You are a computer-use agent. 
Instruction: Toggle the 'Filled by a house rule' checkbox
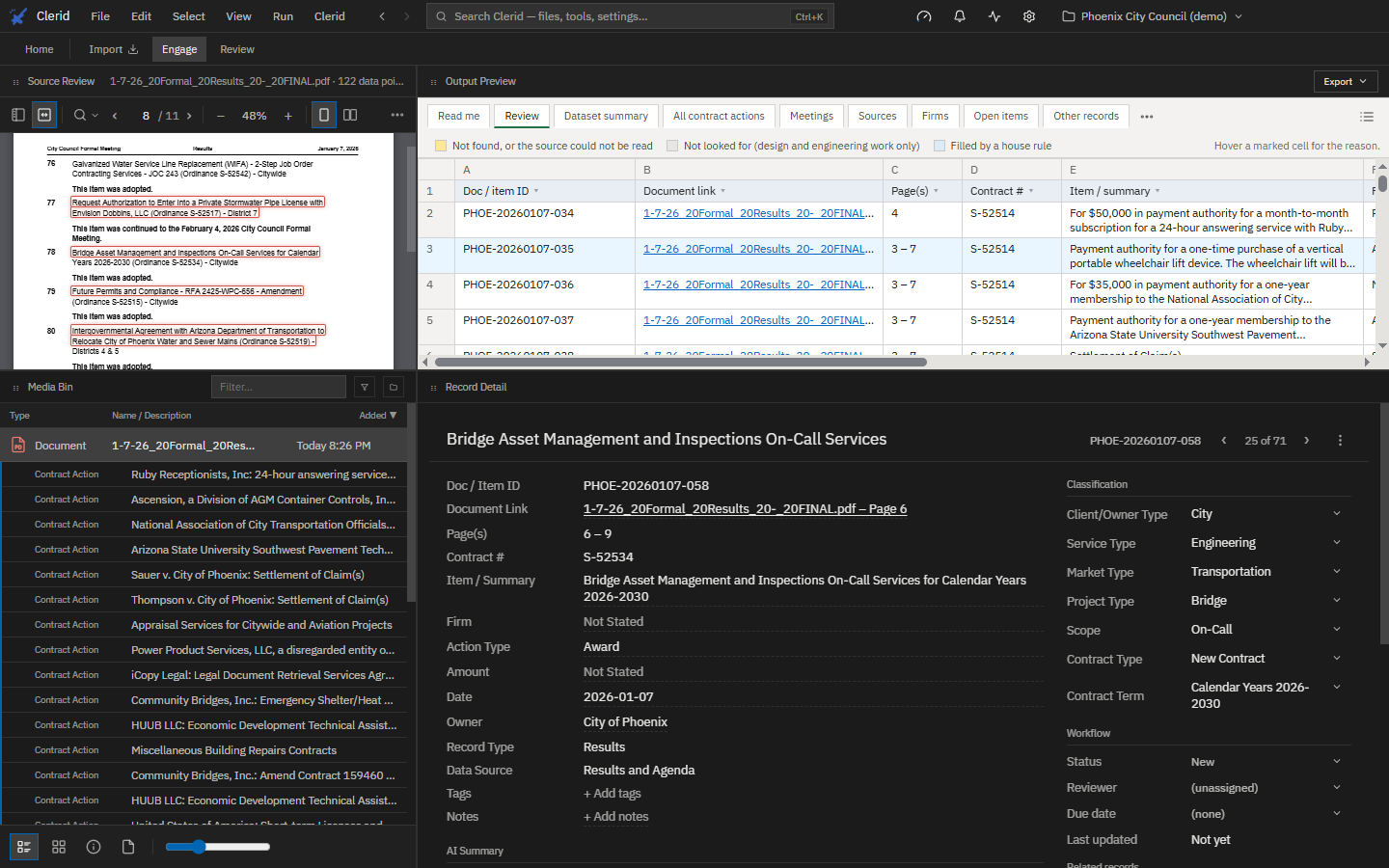click(940, 146)
